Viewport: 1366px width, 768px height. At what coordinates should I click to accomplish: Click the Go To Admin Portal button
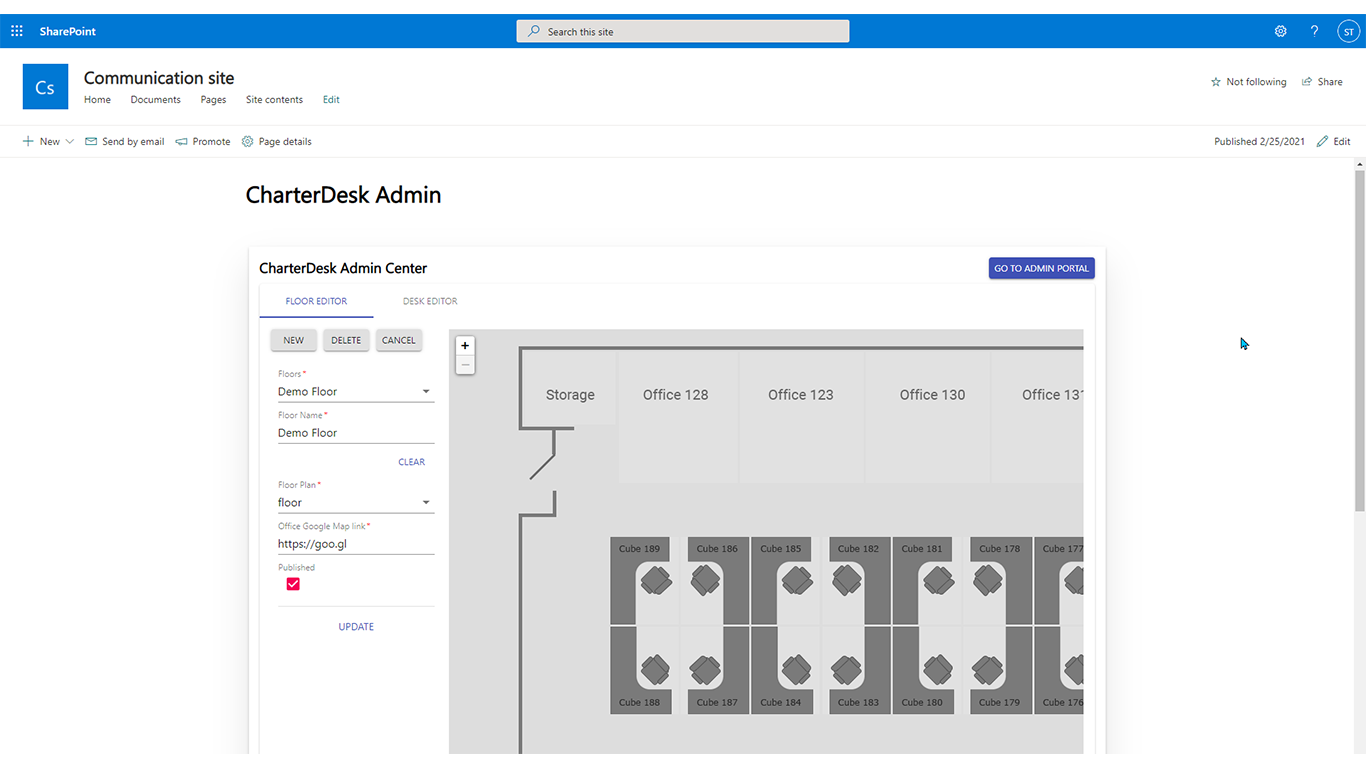pos(1041,268)
